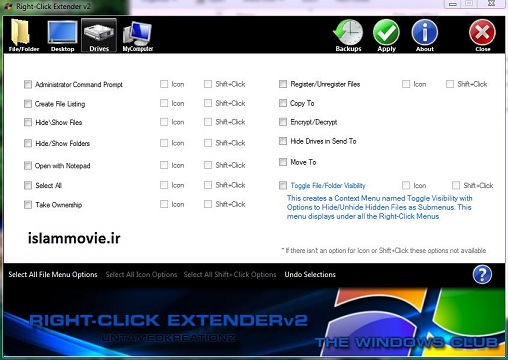Check Shift+Click for Open with Notepad
The height and width of the screenshot is (360, 508).
(208, 165)
